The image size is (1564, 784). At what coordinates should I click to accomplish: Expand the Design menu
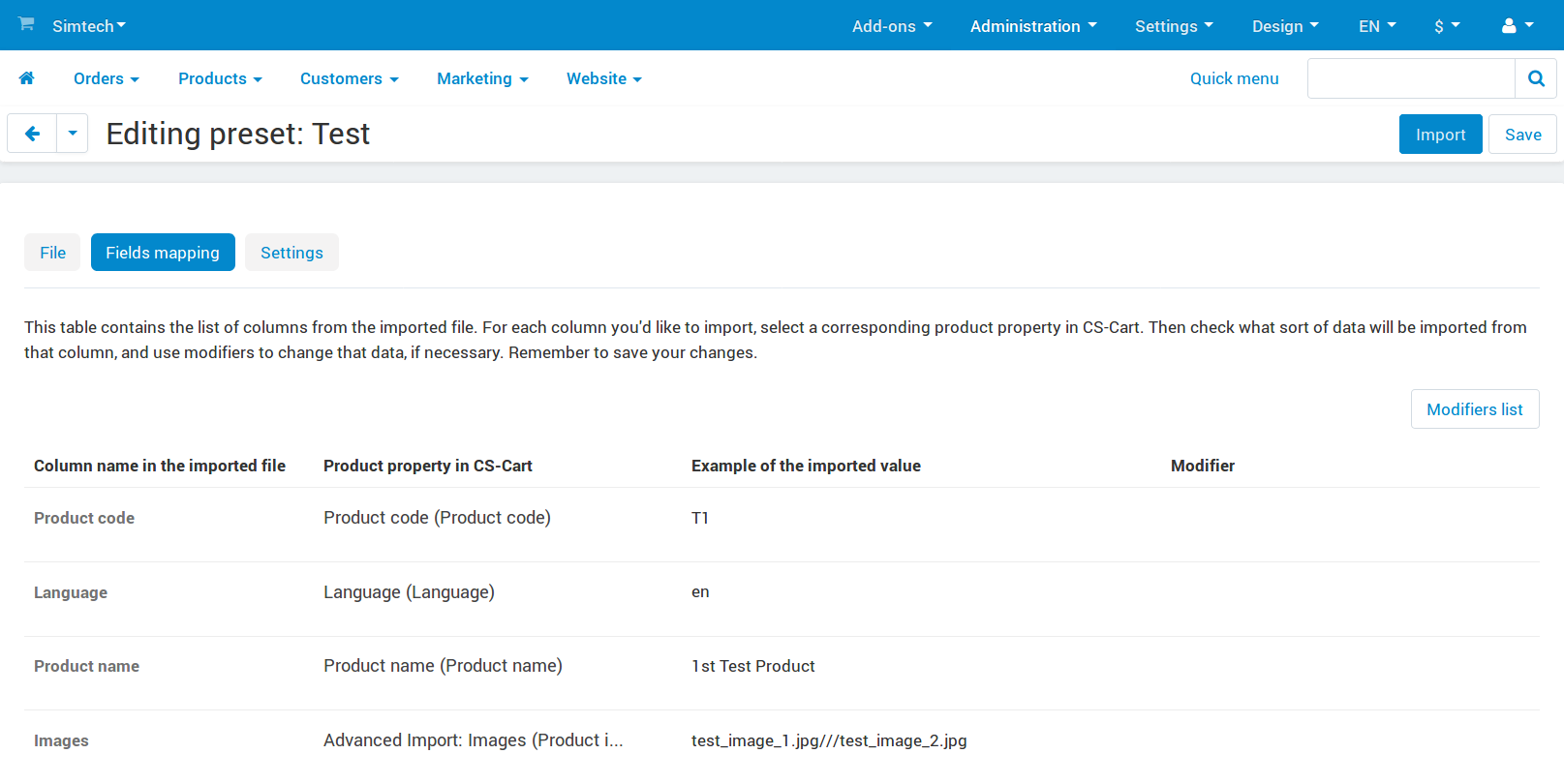[1285, 26]
